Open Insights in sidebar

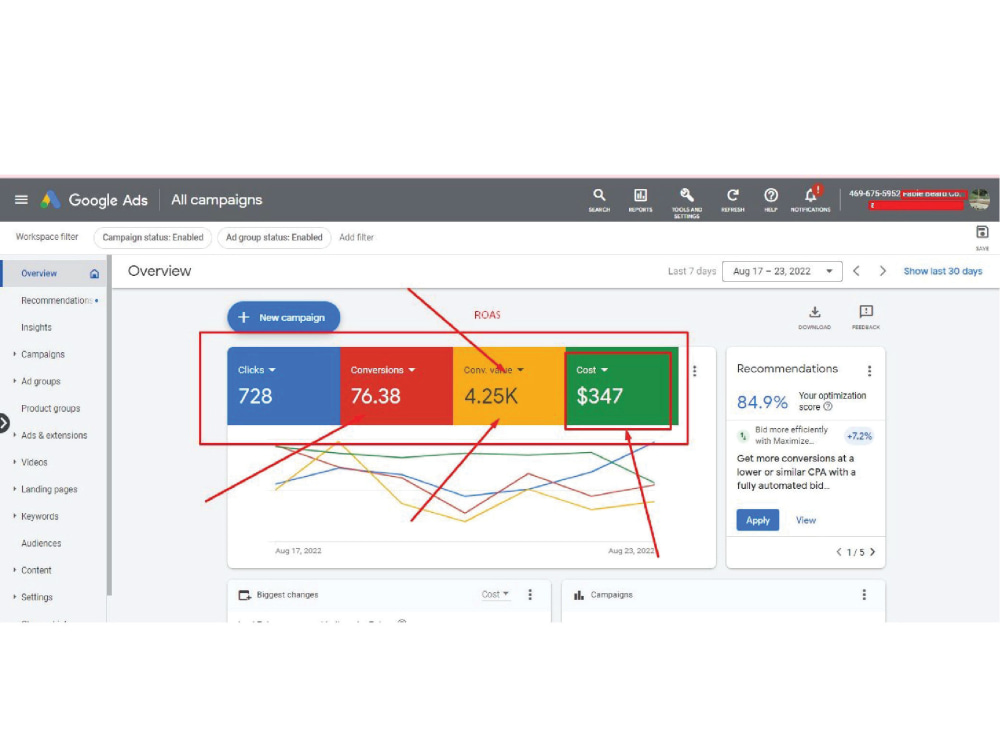coord(36,327)
